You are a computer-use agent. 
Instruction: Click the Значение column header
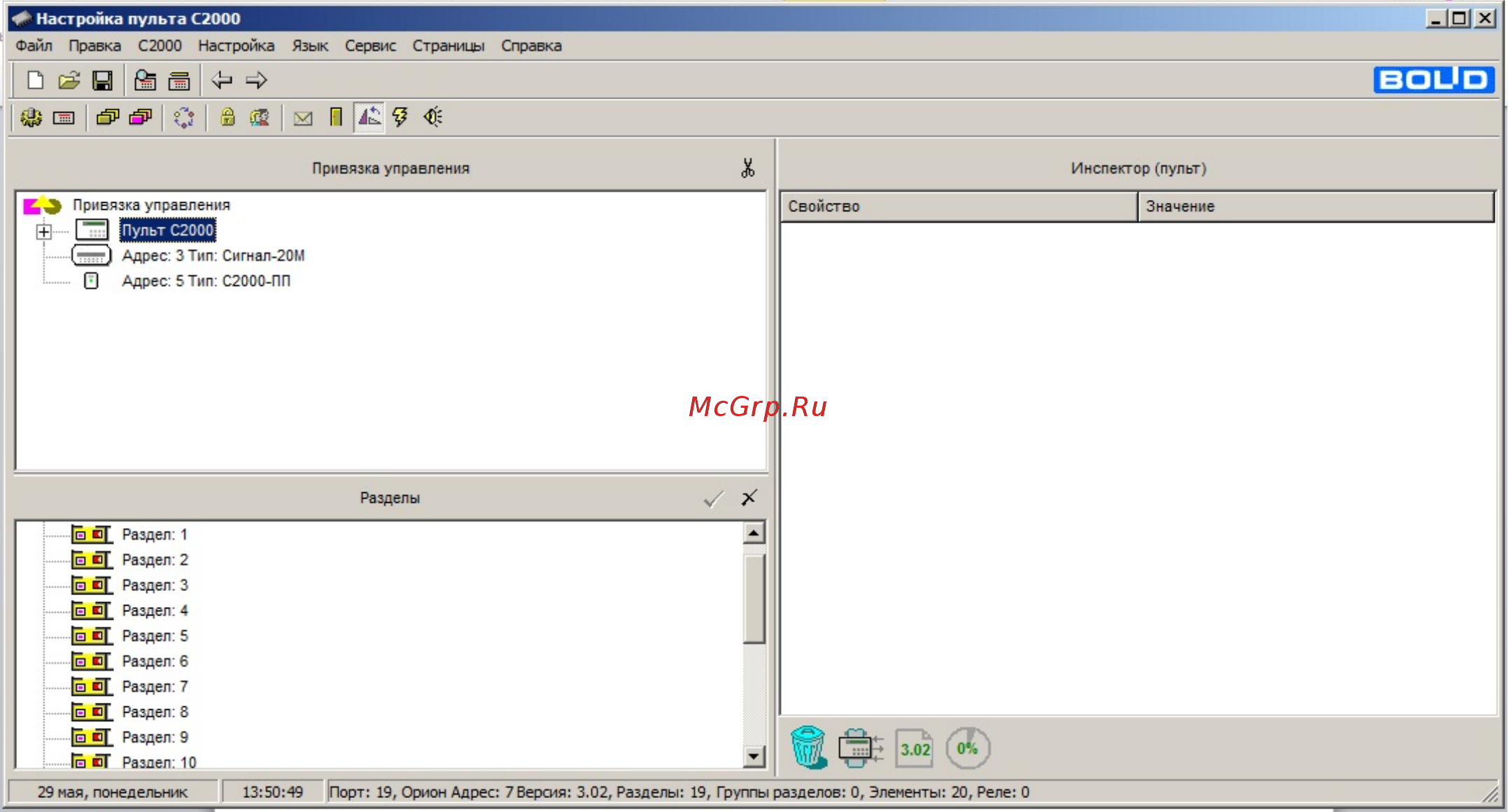click(1316, 206)
